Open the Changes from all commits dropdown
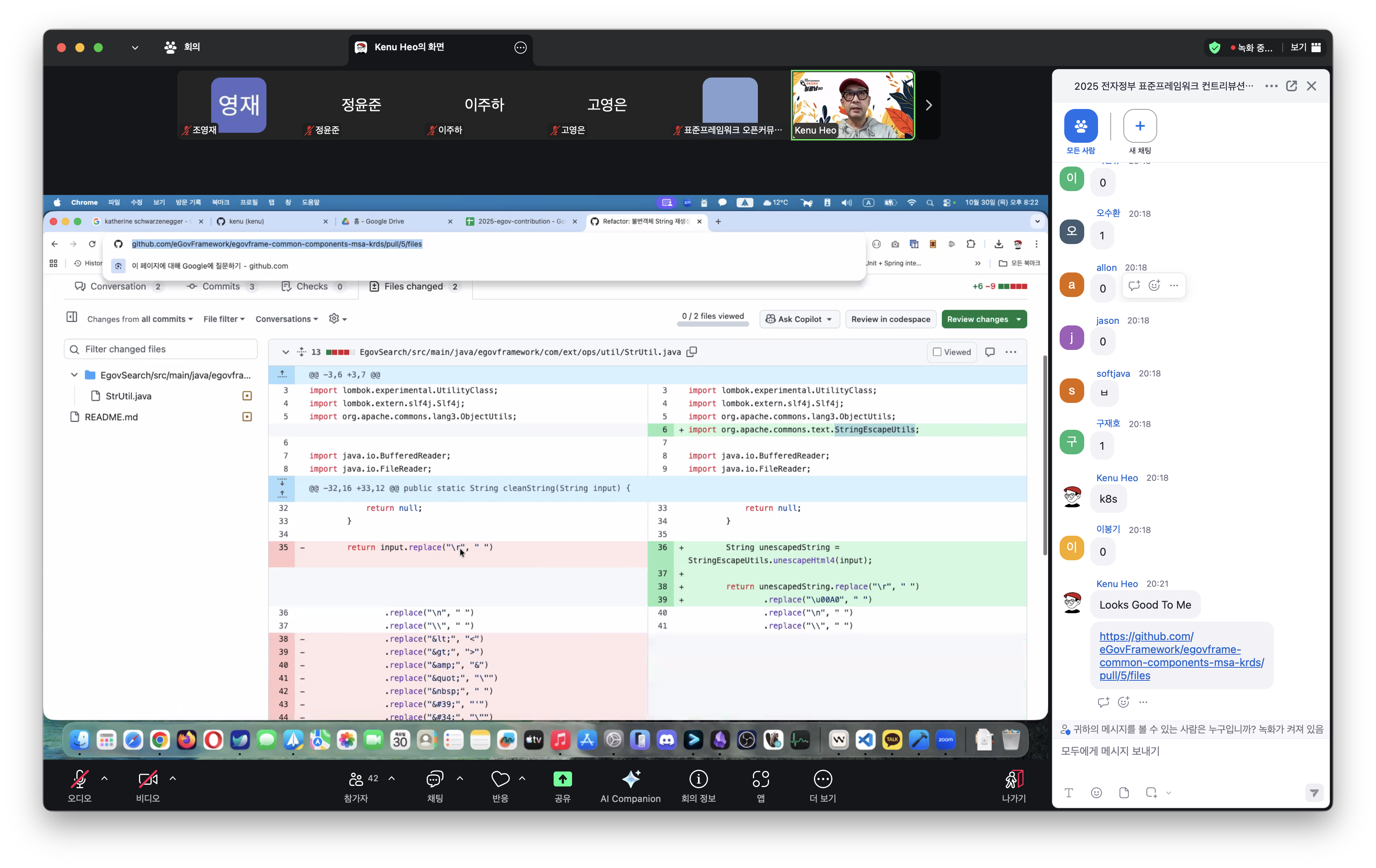 [x=140, y=319]
